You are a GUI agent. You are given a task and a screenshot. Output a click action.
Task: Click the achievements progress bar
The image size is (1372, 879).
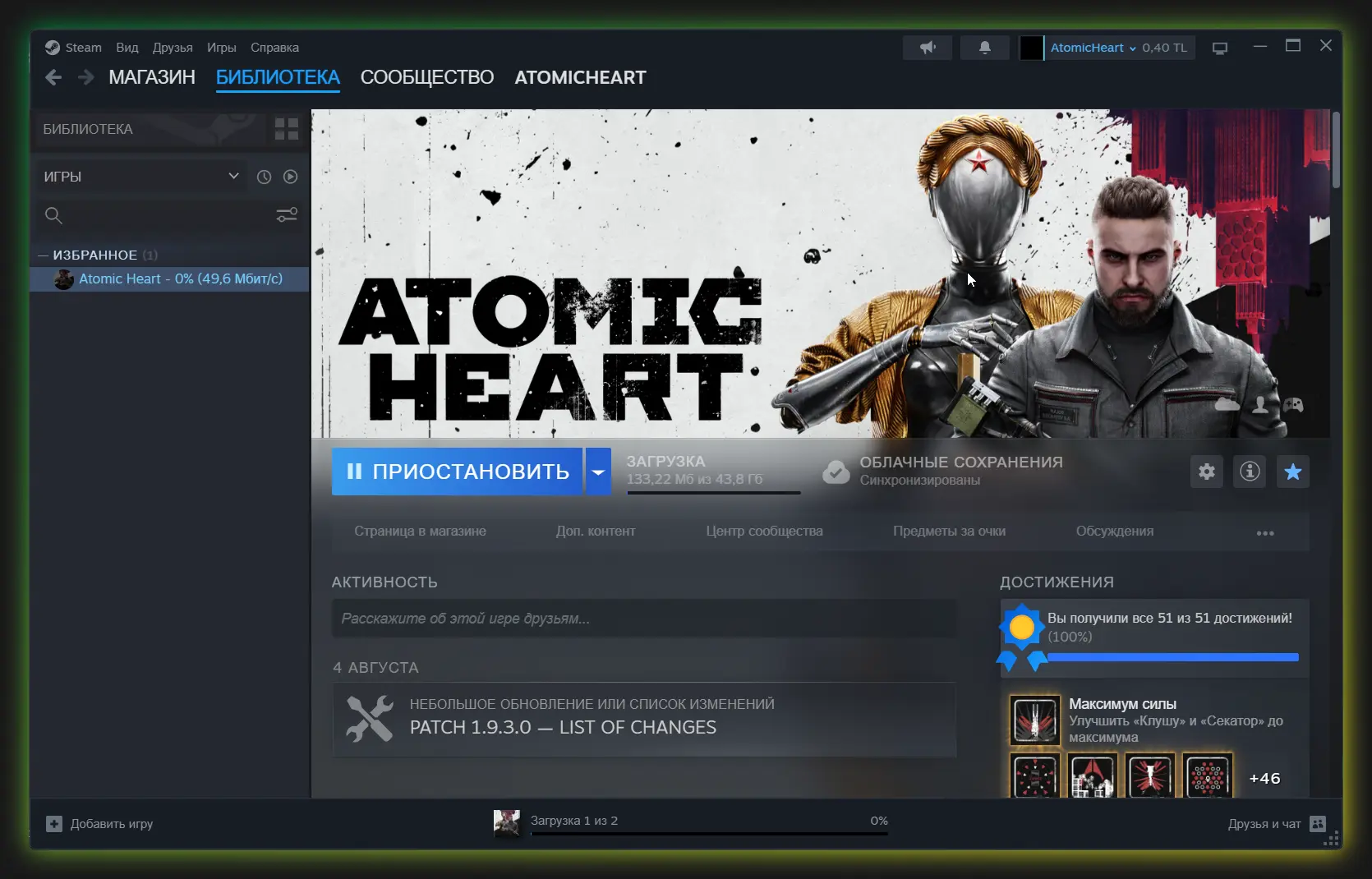click(x=1173, y=657)
